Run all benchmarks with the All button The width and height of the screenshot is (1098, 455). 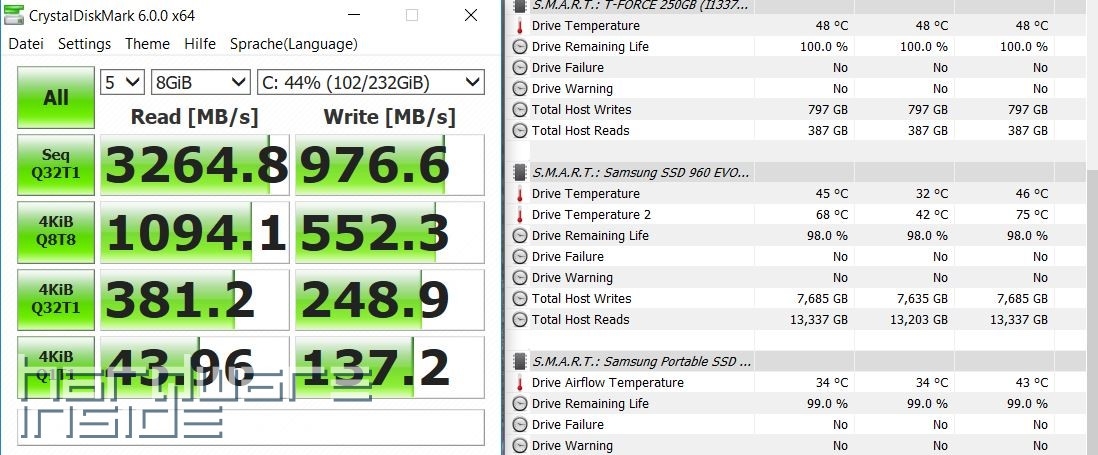pos(56,97)
